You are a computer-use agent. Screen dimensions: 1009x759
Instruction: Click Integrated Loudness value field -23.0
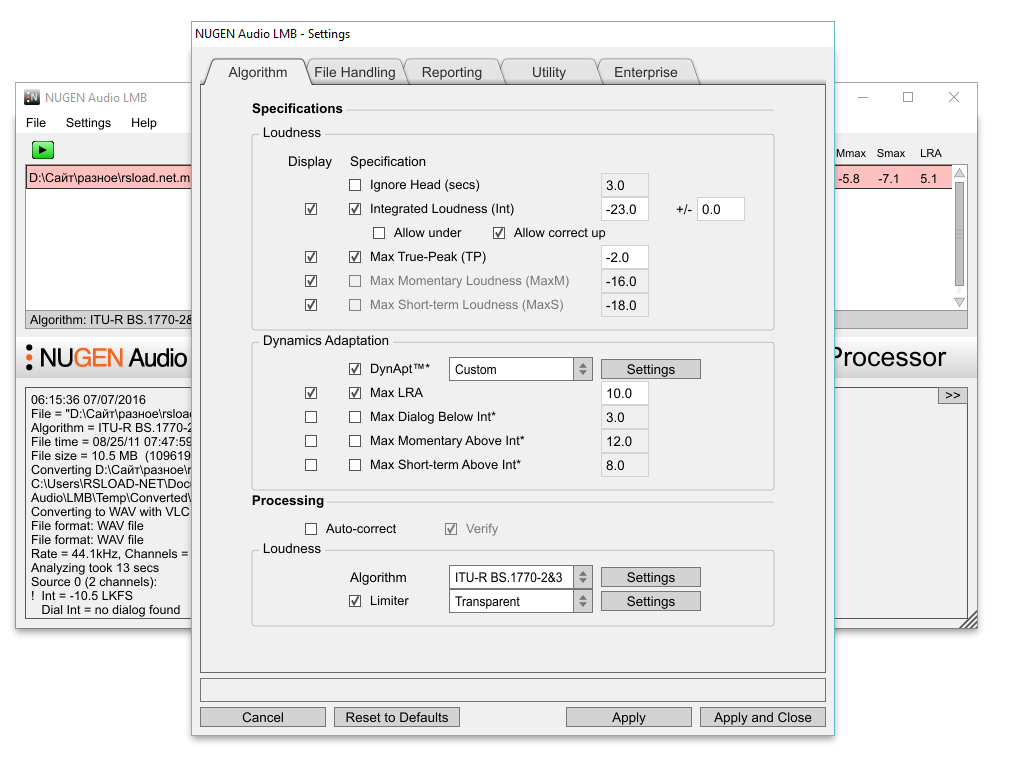click(625, 209)
